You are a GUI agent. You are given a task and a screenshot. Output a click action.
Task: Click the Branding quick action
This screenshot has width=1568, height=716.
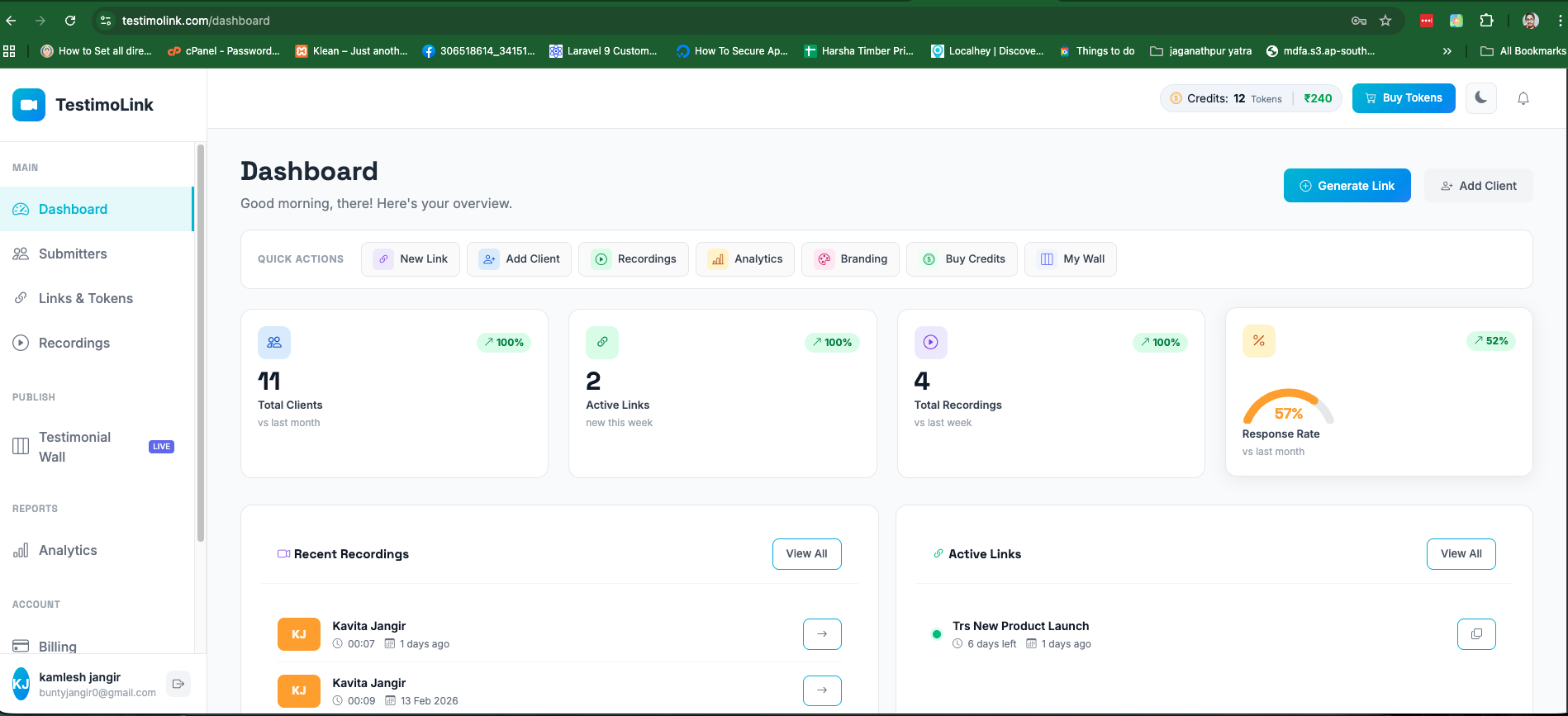(850, 259)
